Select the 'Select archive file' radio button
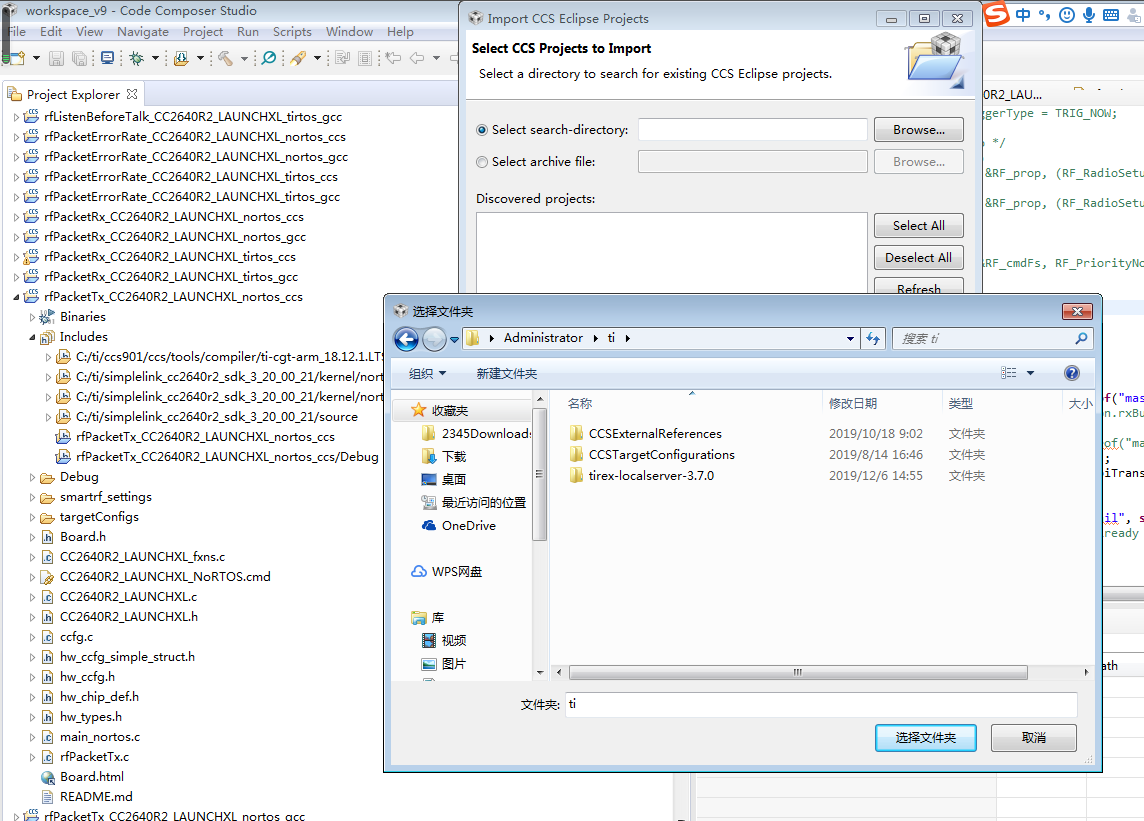Image resolution: width=1144 pixels, height=821 pixels. click(482, 162)
